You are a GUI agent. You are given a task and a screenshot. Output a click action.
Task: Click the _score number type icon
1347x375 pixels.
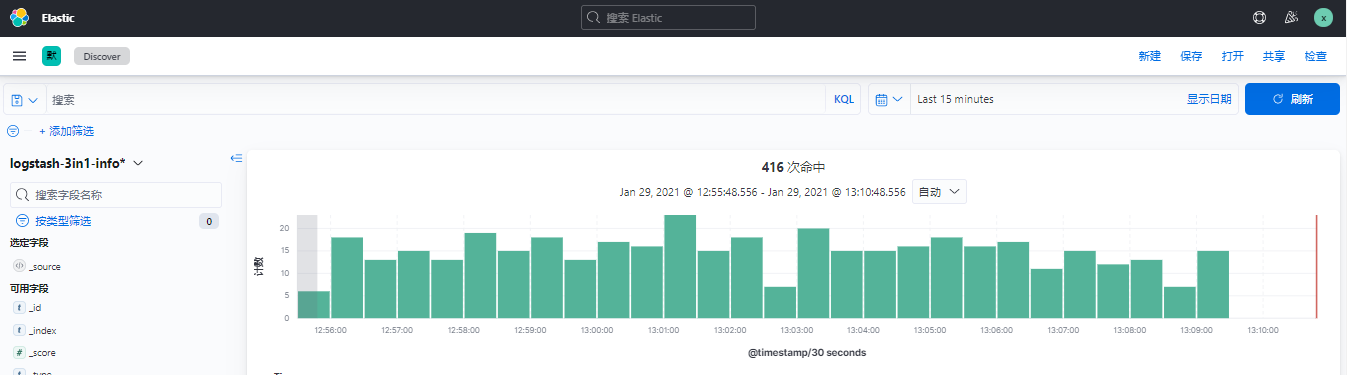coord(18,353)
